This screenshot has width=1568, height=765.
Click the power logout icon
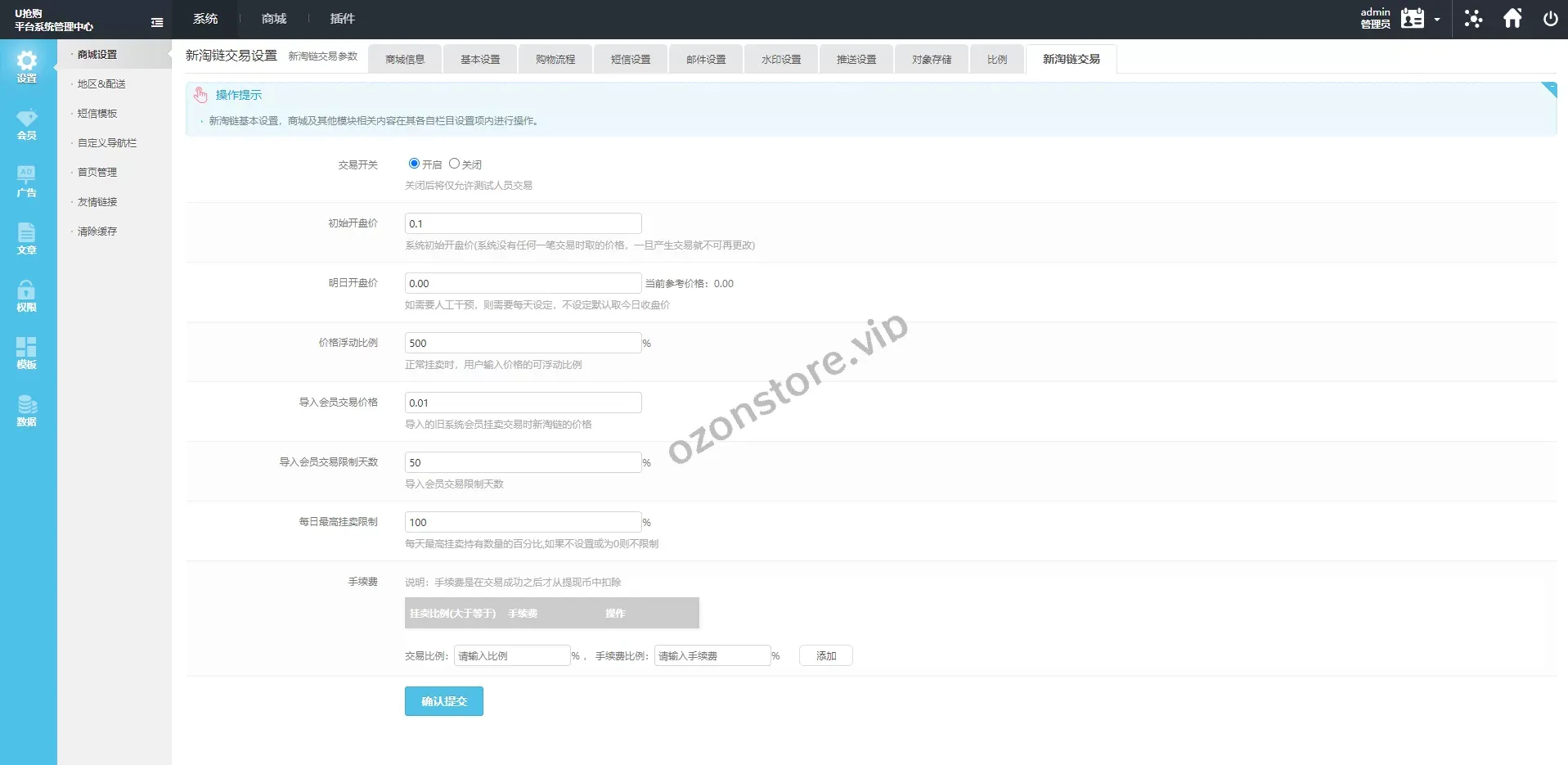(x=1550, y=19)
